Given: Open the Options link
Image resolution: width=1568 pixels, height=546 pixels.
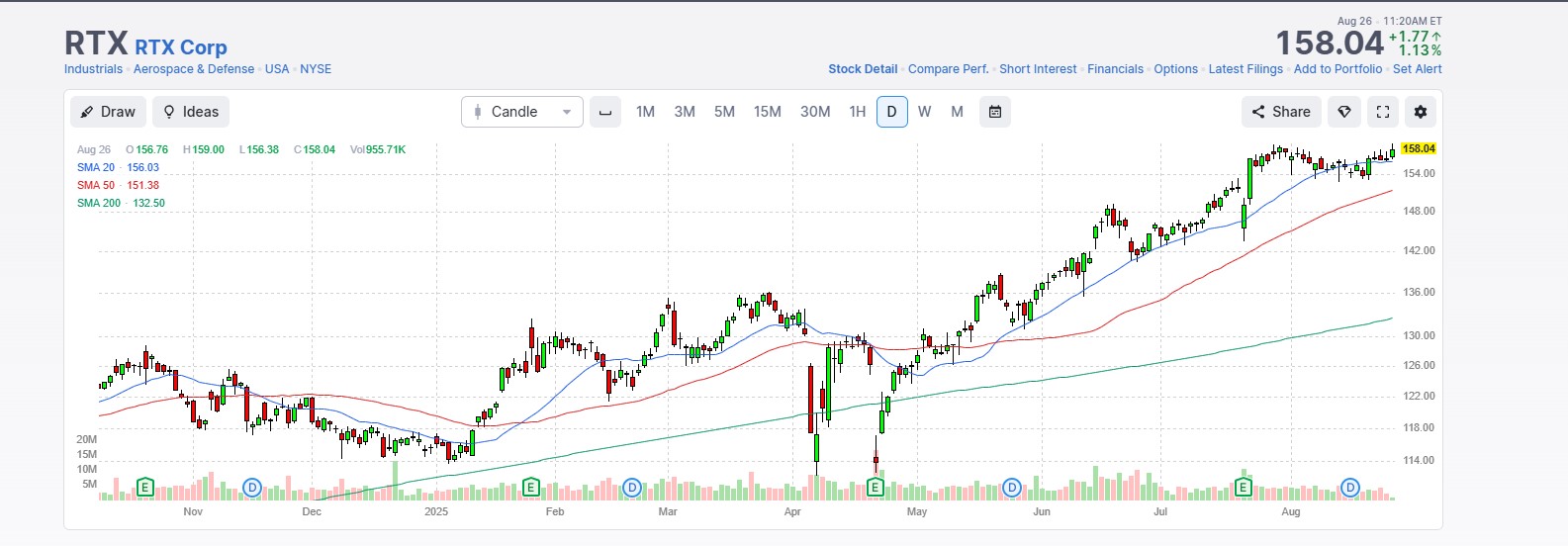Looking at the screenshot, I should pyautogui.click(x=1175, y=69).
